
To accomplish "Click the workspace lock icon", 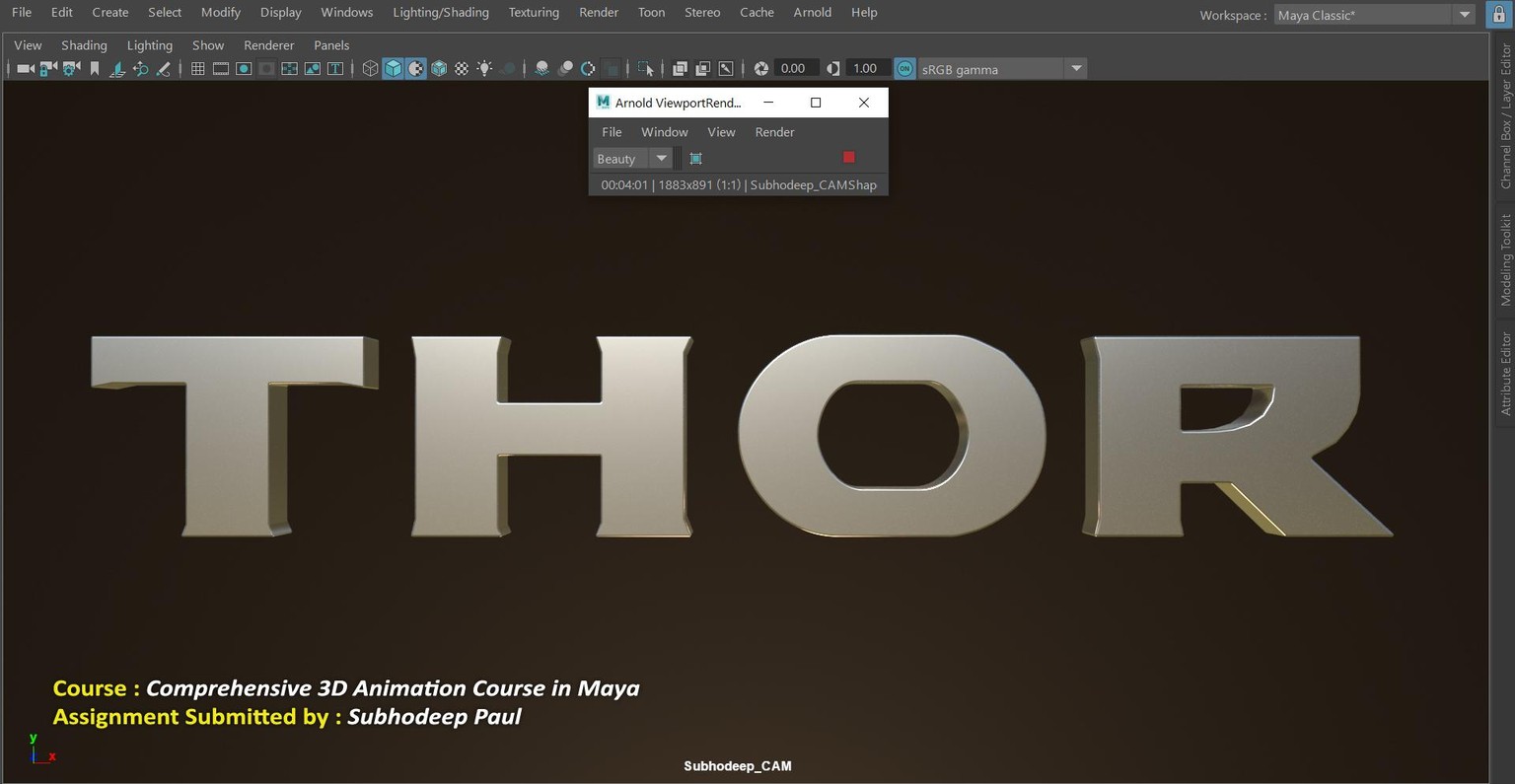I will (1499, 15).
